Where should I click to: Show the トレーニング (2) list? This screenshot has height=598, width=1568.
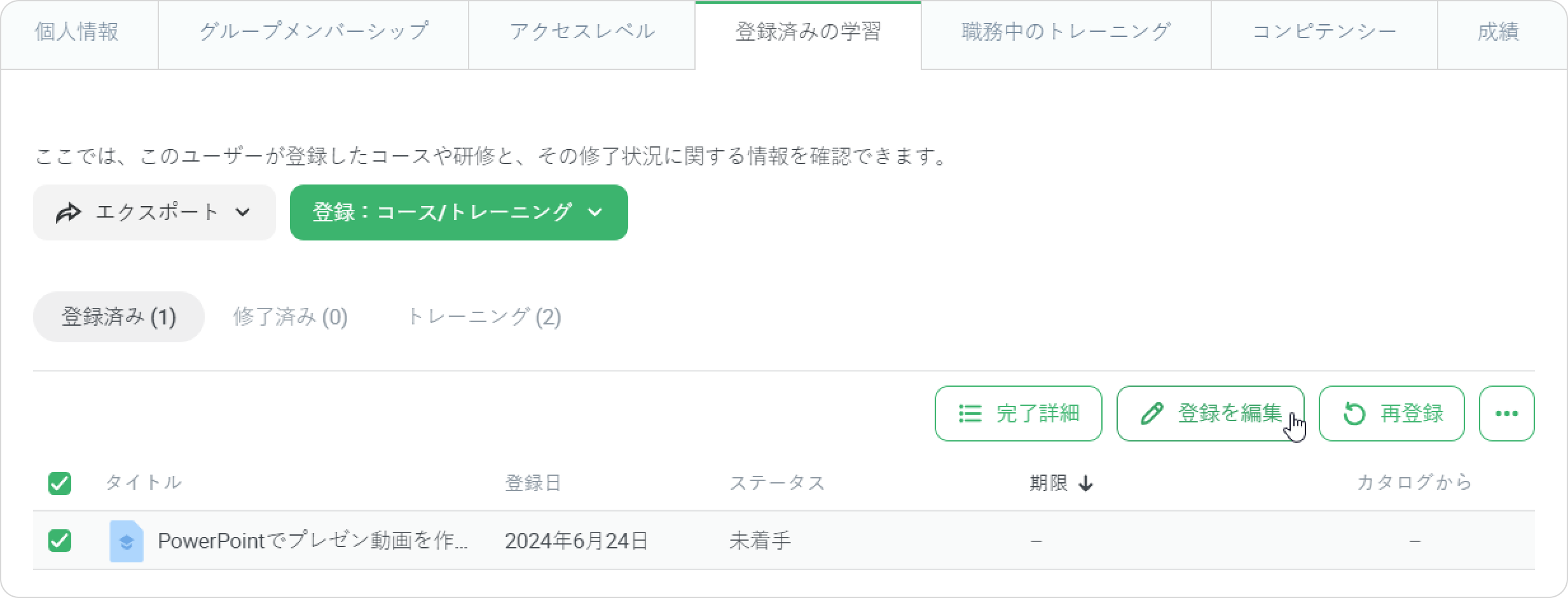point(483,317)
